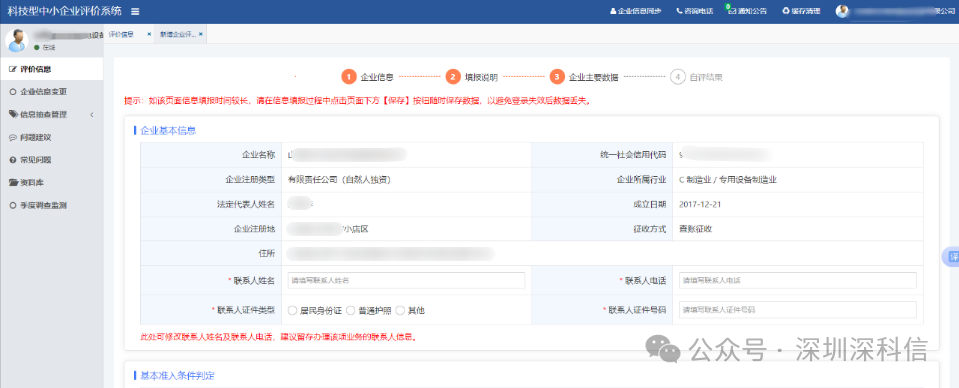Click the 查账征收 value
The image size is (959, 388).
point(695,229)
